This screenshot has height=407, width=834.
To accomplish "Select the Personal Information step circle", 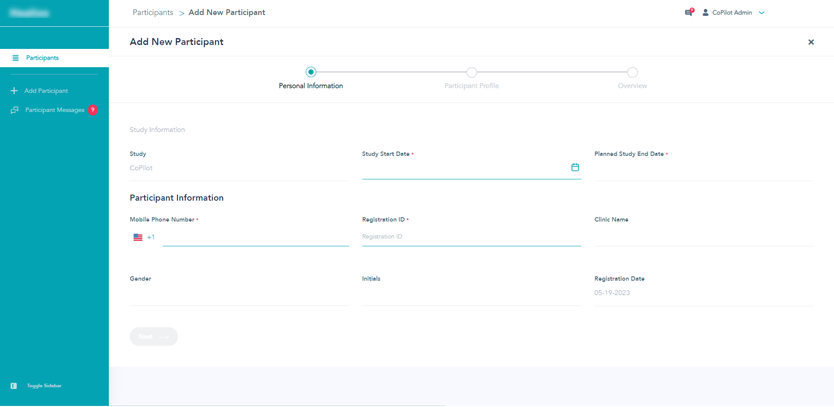I will [x=311, y=72].
